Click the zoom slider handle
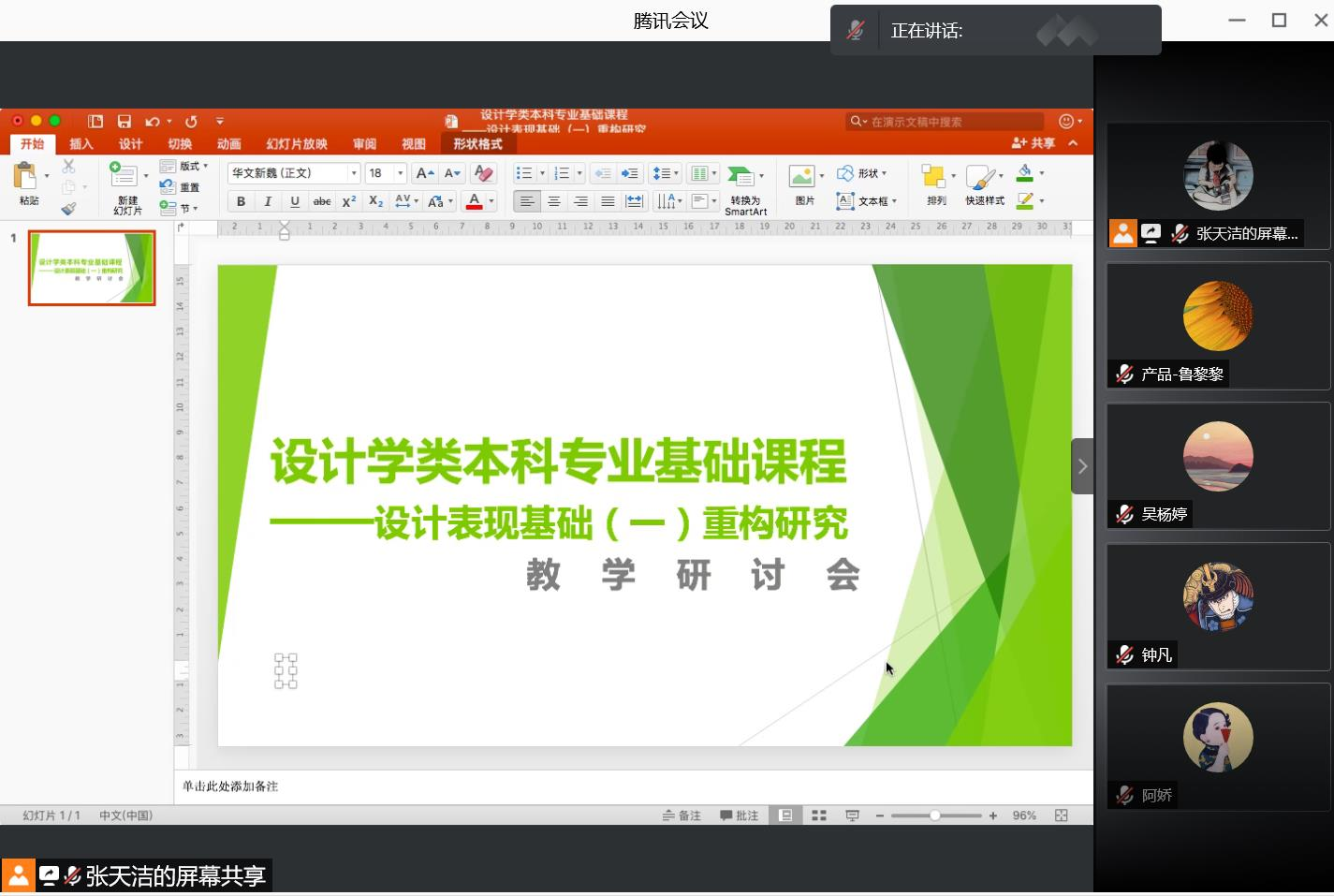The width and height of the screenshot is (1334, 896). coord(934,815)
